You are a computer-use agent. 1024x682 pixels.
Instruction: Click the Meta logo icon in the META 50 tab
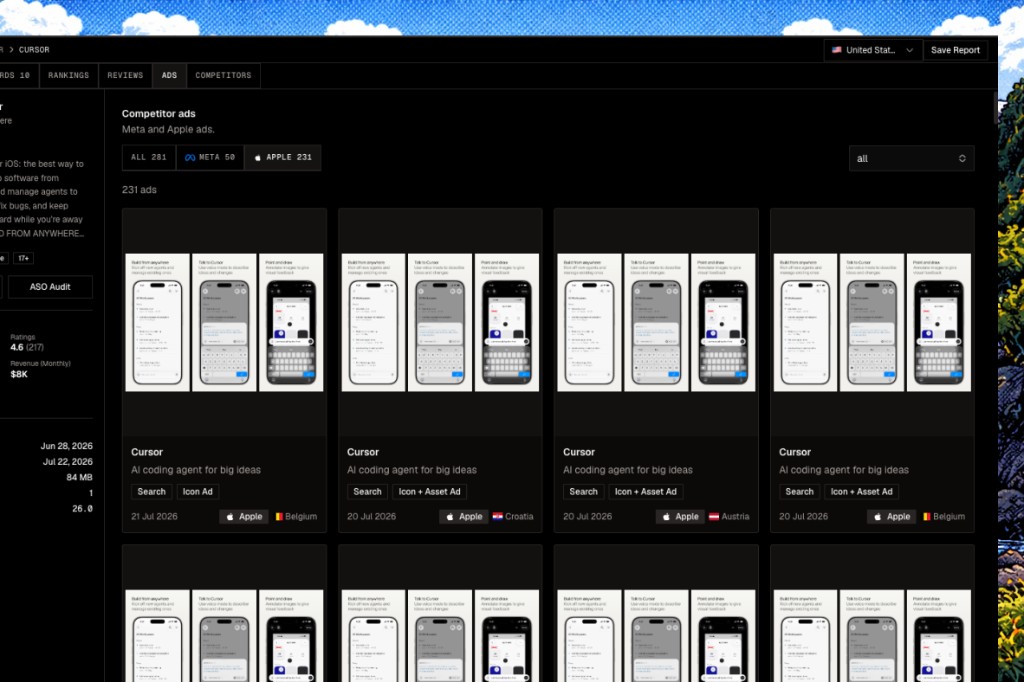190,157
